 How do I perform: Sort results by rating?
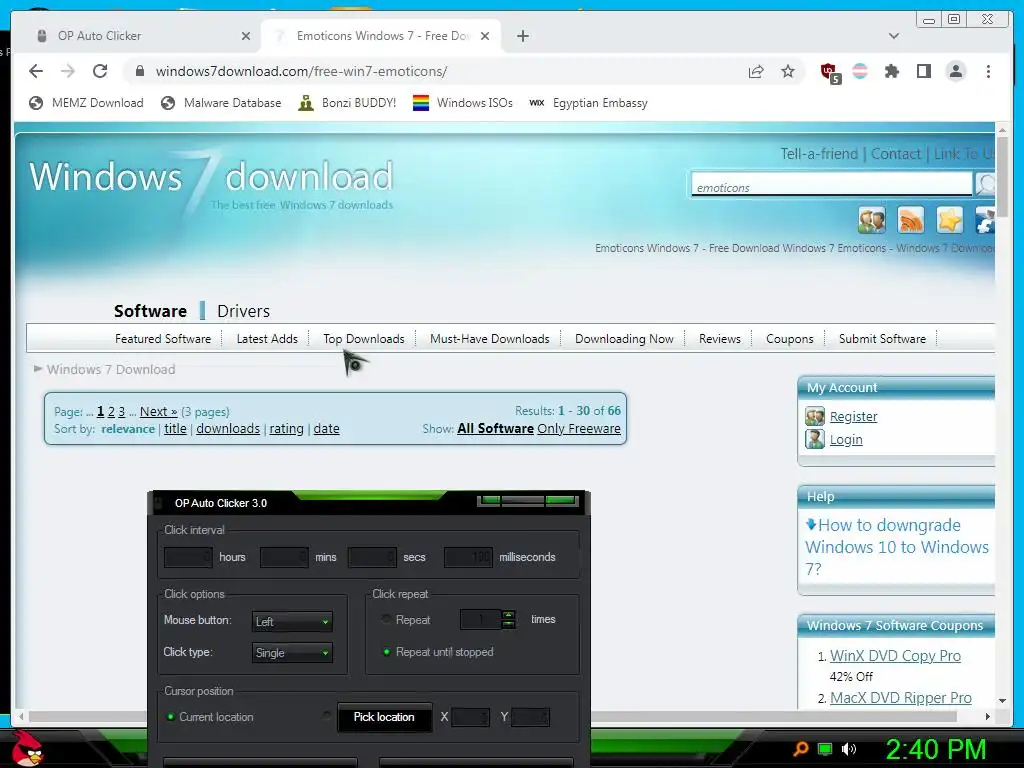[x=287, y=428]
